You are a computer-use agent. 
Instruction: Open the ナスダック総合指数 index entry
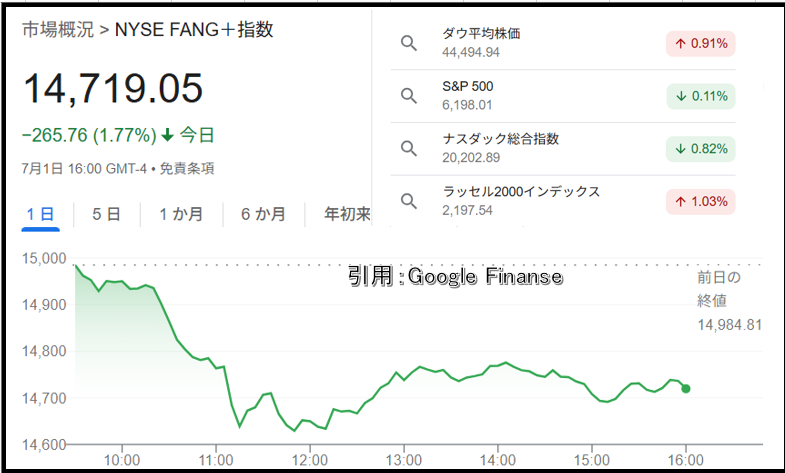click(563, 149)
